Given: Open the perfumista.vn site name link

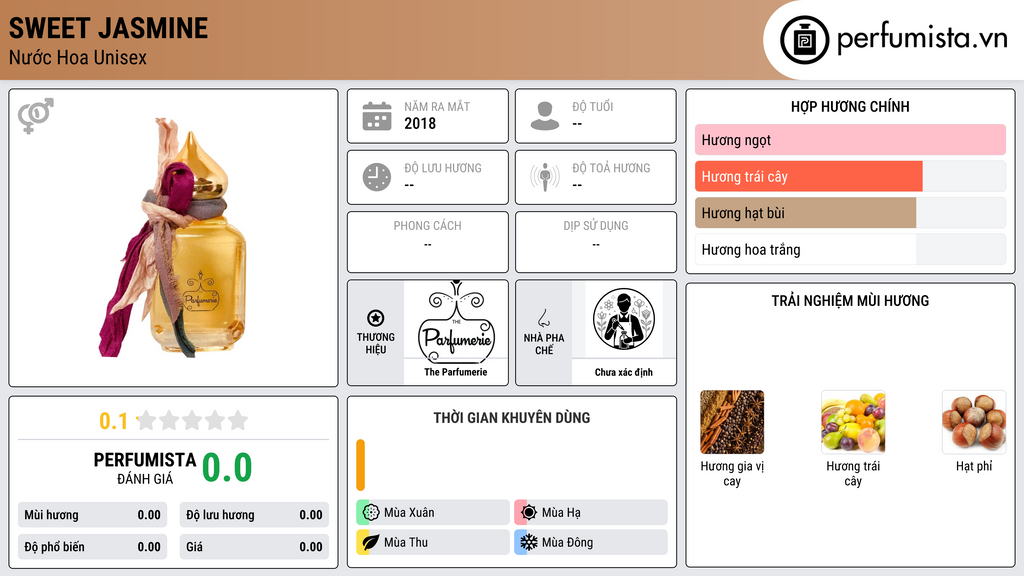Looking at the screenshot, I should [x=922, y=38].
